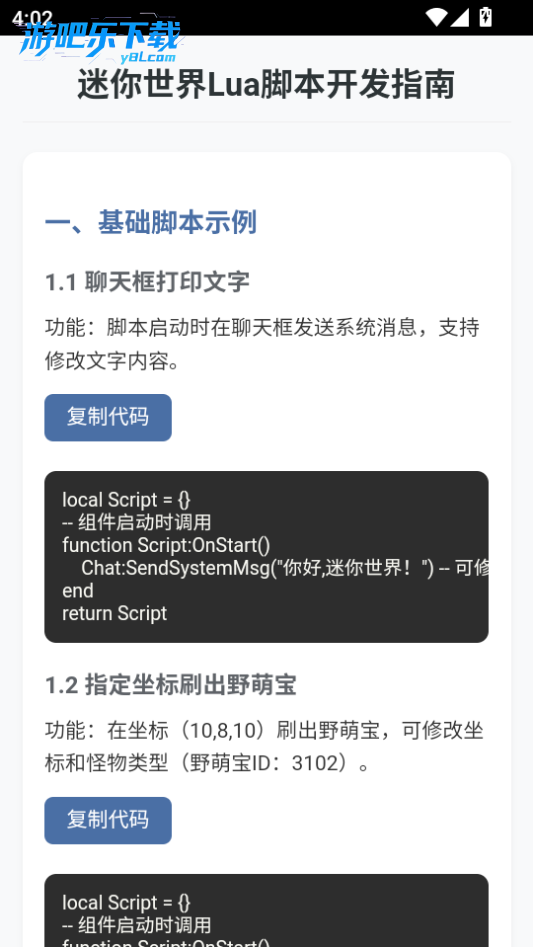This screenshot has height=948, width=533.
Task: Tap the battery charging icon
Action: 485,17
